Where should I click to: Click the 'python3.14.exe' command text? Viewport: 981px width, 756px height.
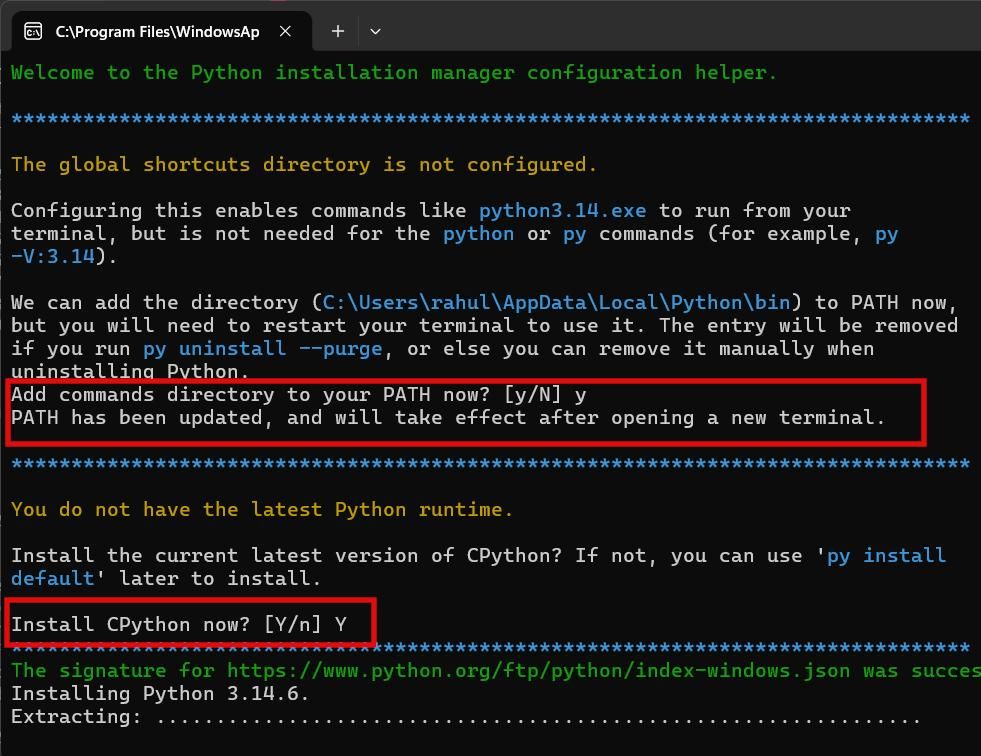[562, 210]
